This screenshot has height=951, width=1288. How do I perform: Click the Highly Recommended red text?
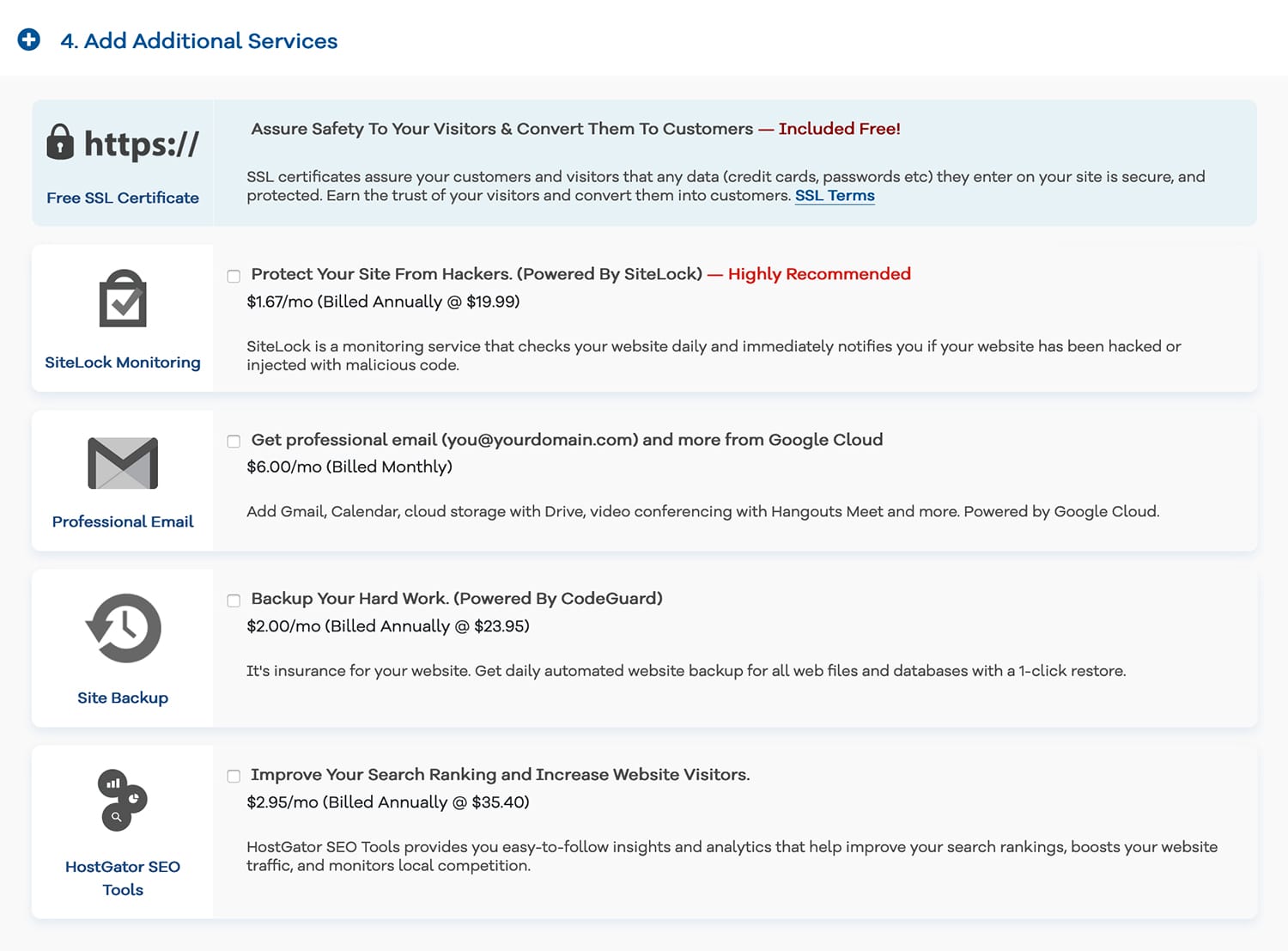[x=818, y=274]
